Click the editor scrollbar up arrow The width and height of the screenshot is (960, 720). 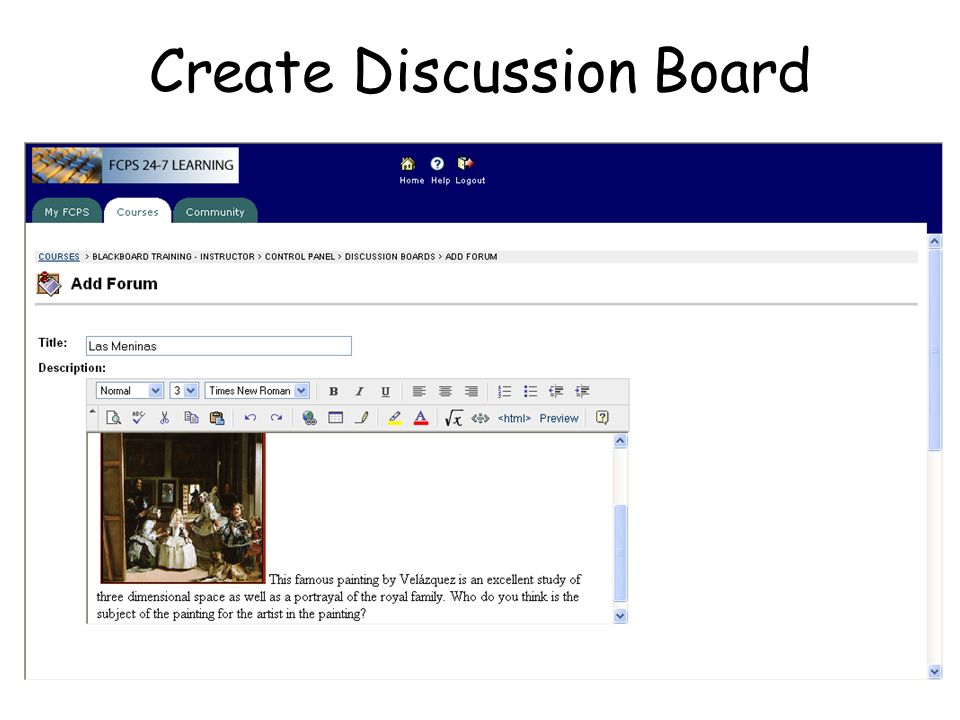pos(620,441)
